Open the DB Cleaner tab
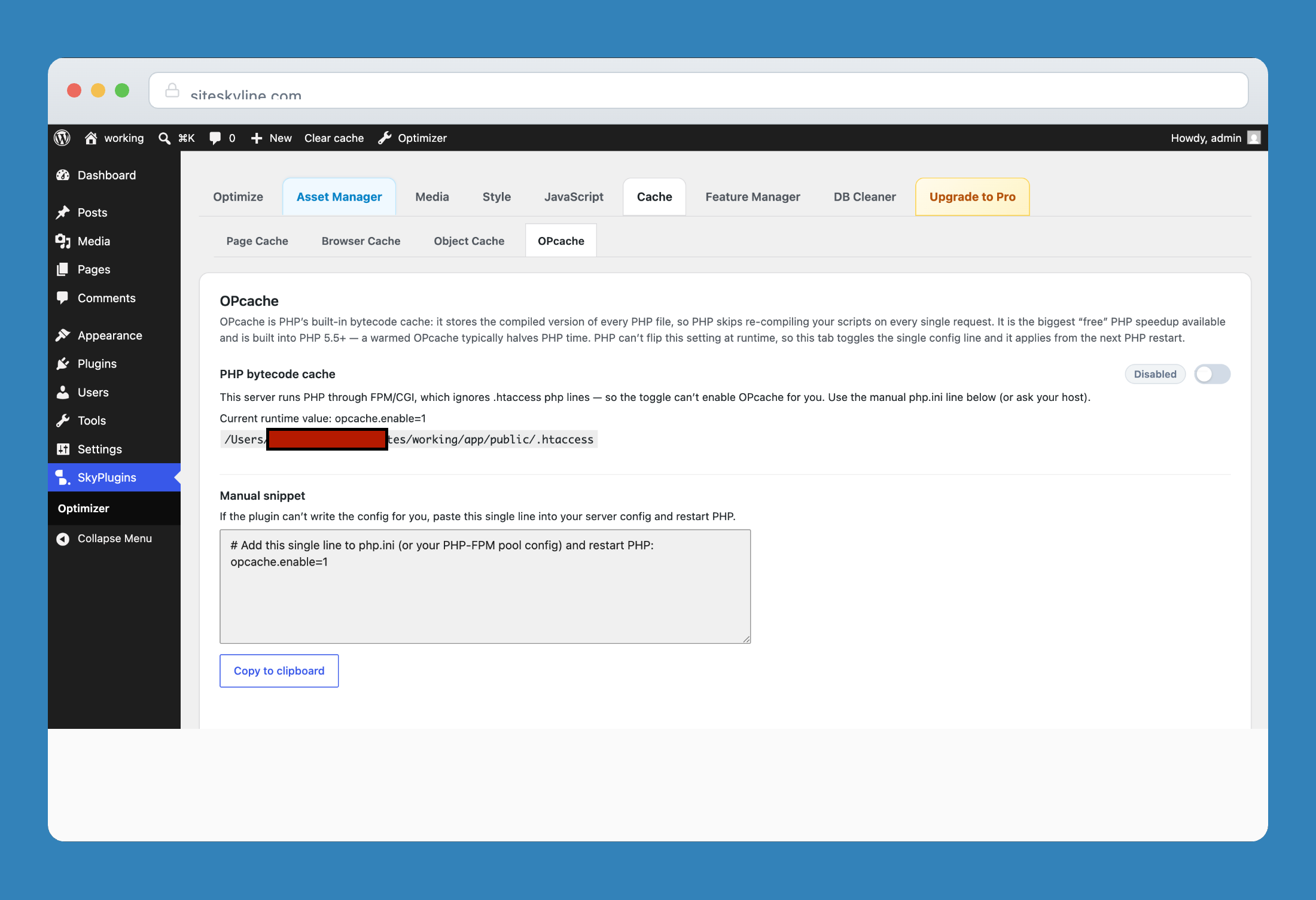Image resolution: width=1316 pixels, height=900 pixels. [x=865, y=197]
